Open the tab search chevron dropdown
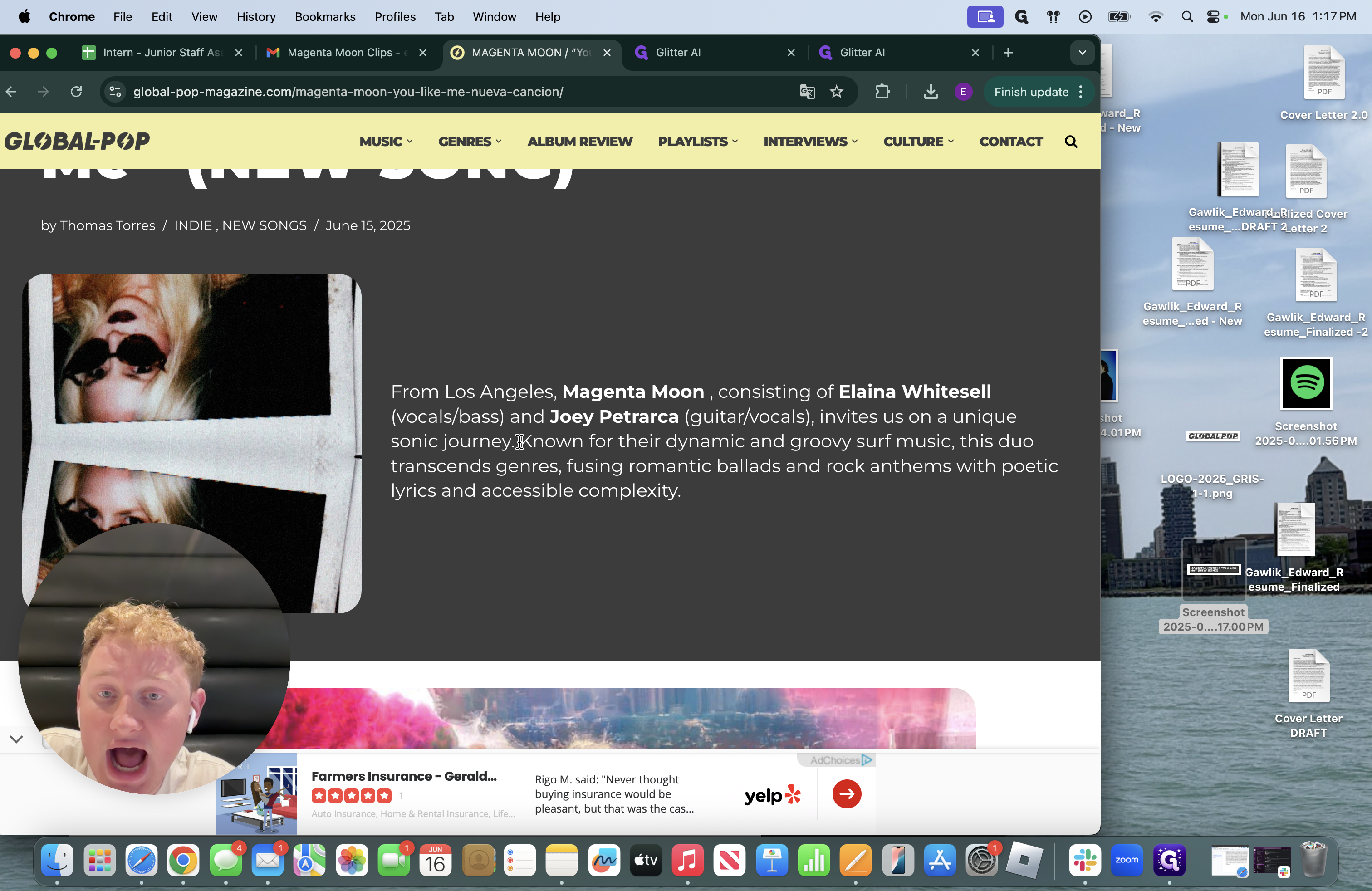This screenshot has height=891, width=1372. [x=1082, y=53]
